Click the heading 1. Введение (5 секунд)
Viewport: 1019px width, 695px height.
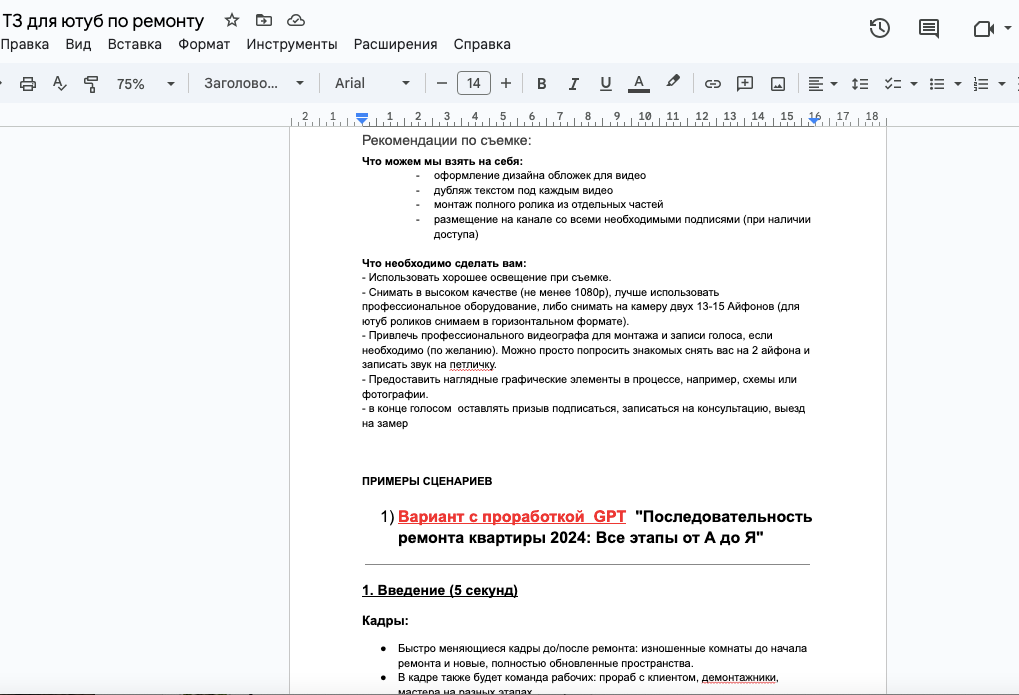click(x=440, y=590)
